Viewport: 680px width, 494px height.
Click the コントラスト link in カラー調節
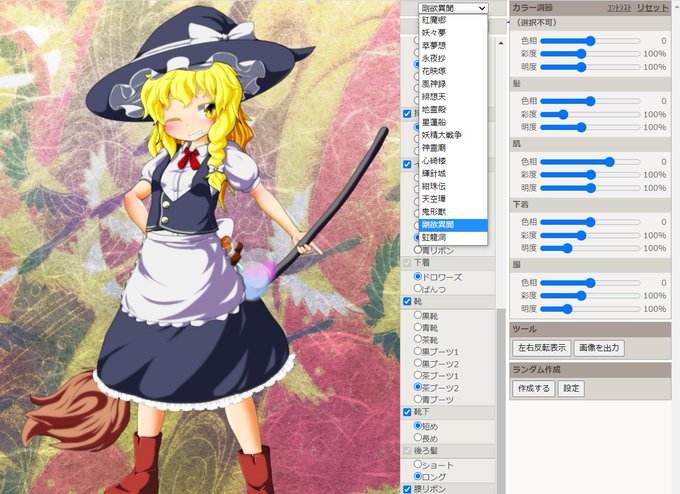tap(619, 8)
